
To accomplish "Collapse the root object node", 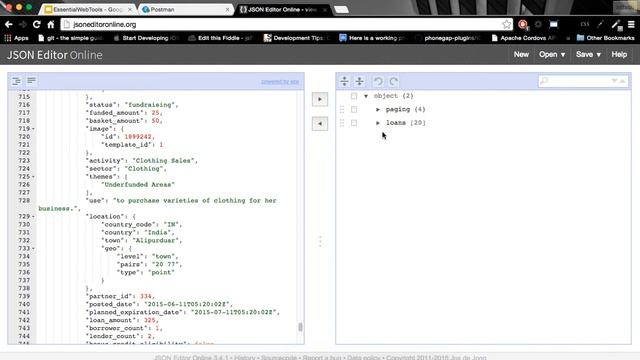I will coord(366,96).
